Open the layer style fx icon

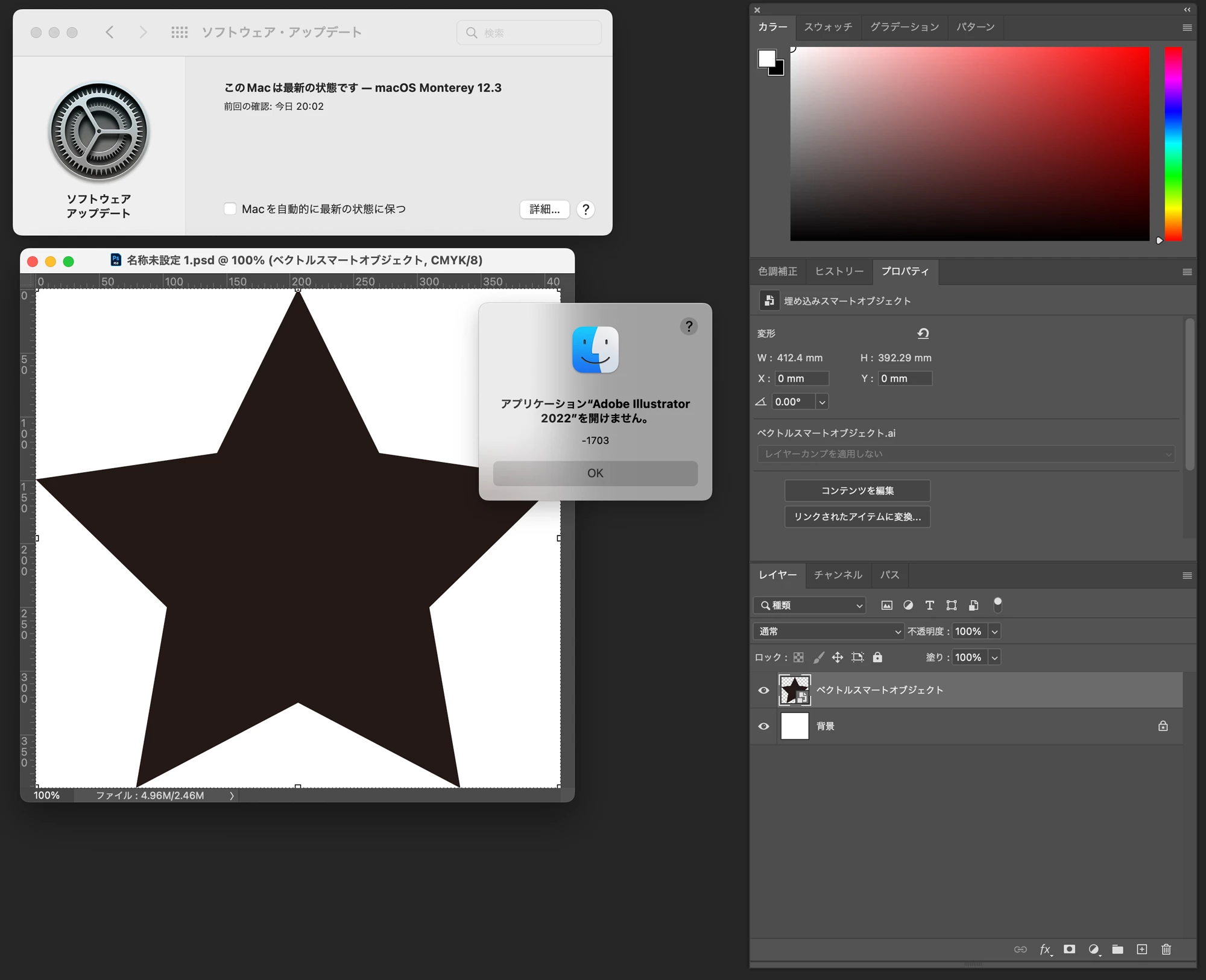tap(1045, 949)
